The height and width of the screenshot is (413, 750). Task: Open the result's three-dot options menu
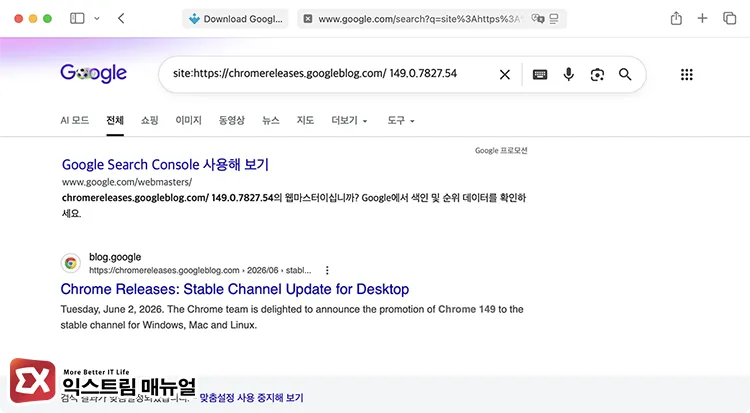(327, 270)
